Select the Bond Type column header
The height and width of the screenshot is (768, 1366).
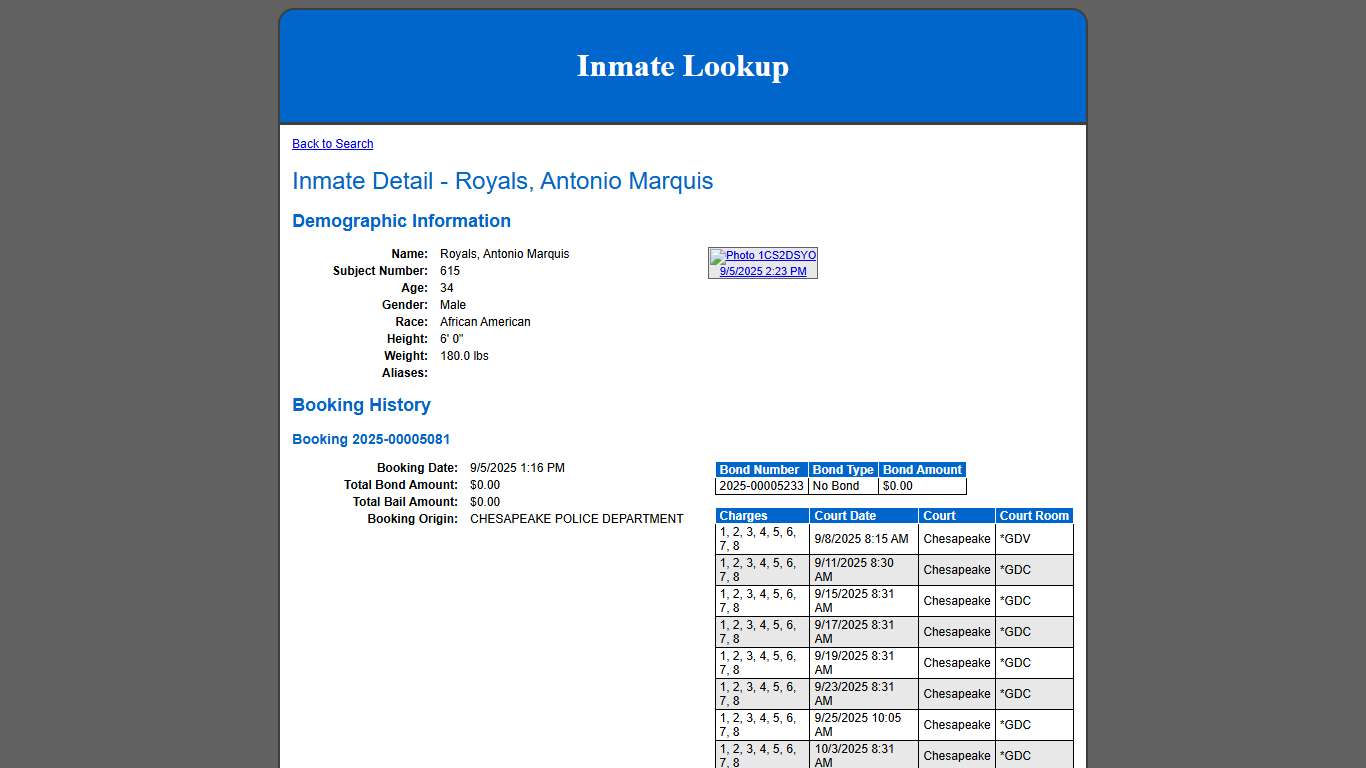(843, 469)
